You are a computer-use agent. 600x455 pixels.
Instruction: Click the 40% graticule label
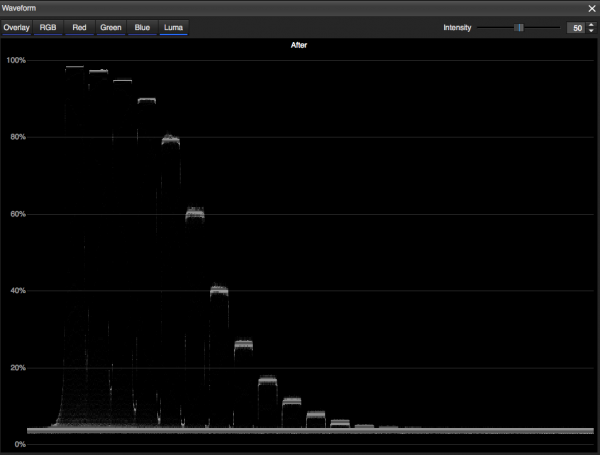pyautogui.click(x=16, y=291)
